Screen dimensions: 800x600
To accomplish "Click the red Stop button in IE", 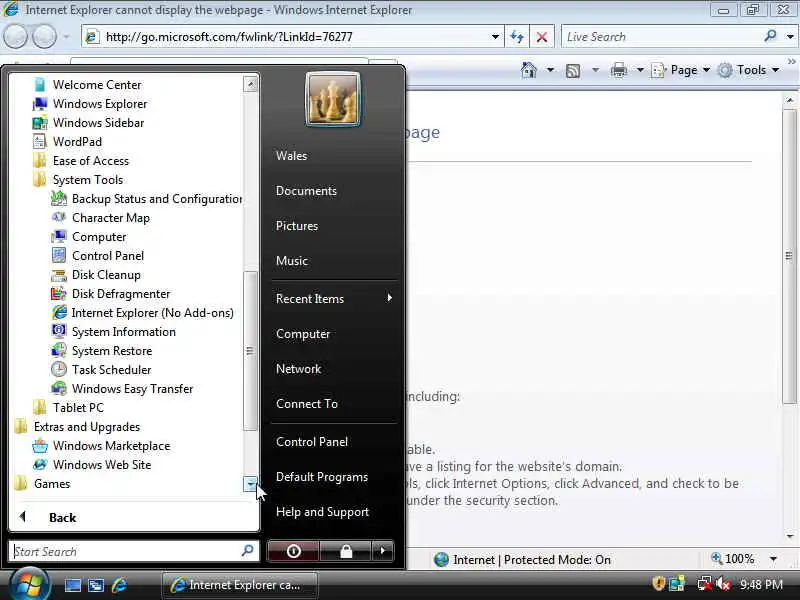I will coord(542,37).
